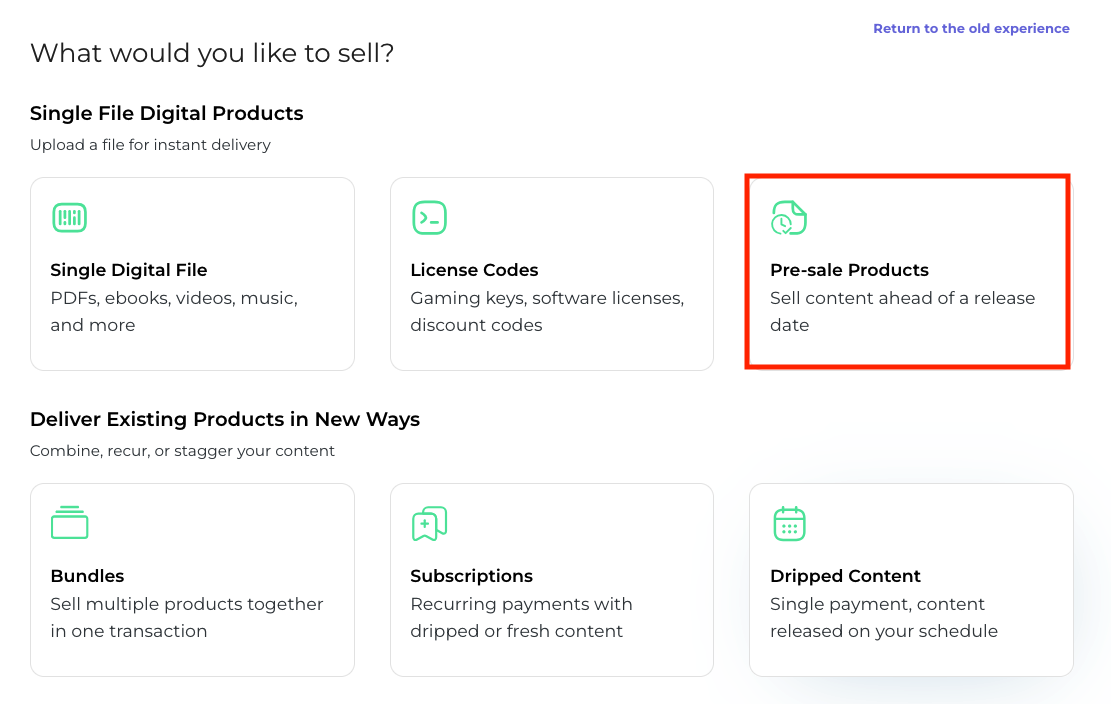Click the terminal prompt icon for License Codes
This screenshot has width=1111, height=704.
(x=429, y=218)
